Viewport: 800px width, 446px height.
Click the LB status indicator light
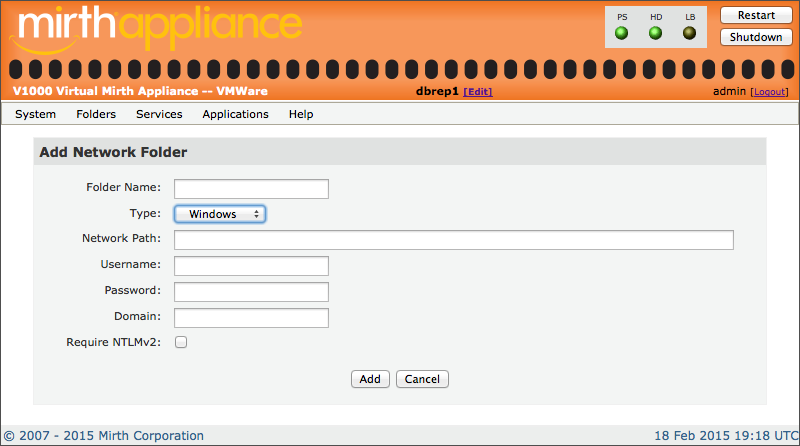point(689,33)
